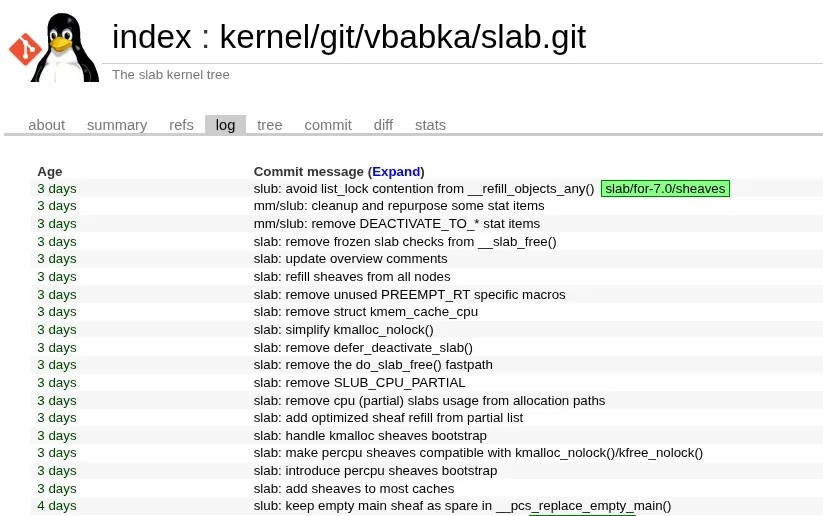Open commit 'slub: avoid list_lock contention from __refill_objects_any()'

pyautogui.click(x=423, y=189)
